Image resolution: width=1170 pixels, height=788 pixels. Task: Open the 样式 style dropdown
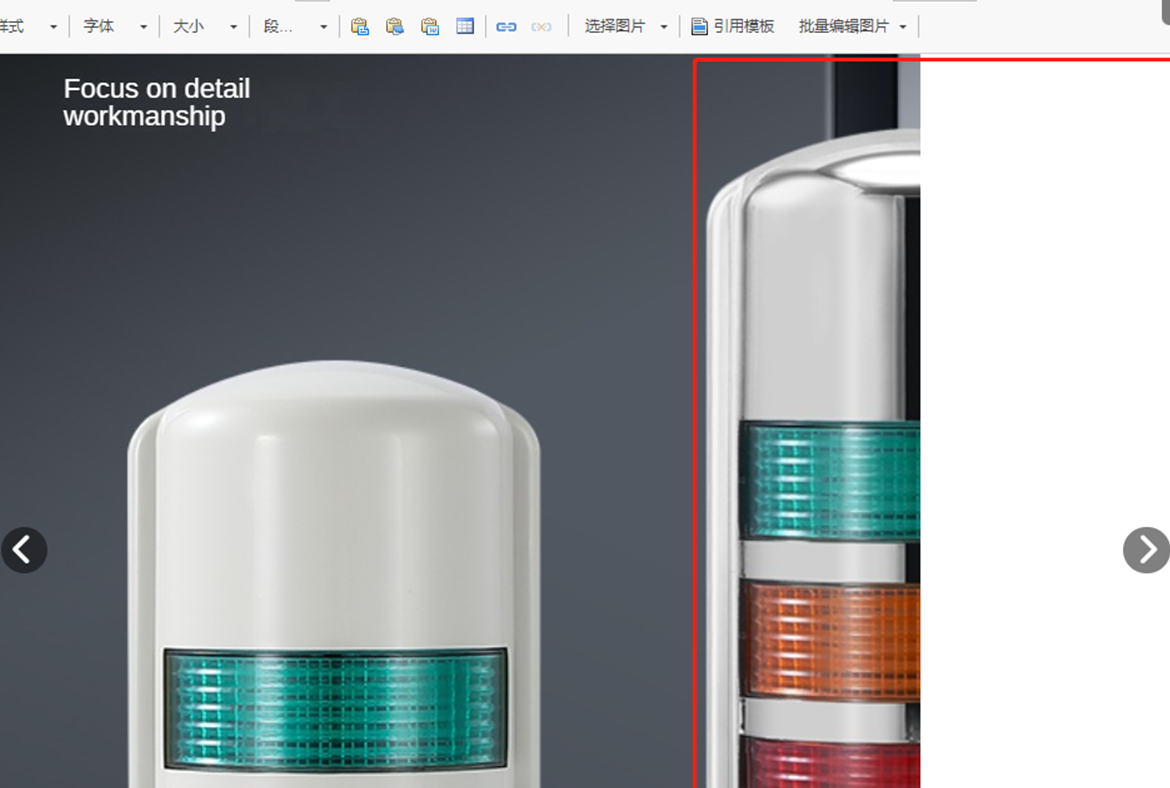point(28,27)
